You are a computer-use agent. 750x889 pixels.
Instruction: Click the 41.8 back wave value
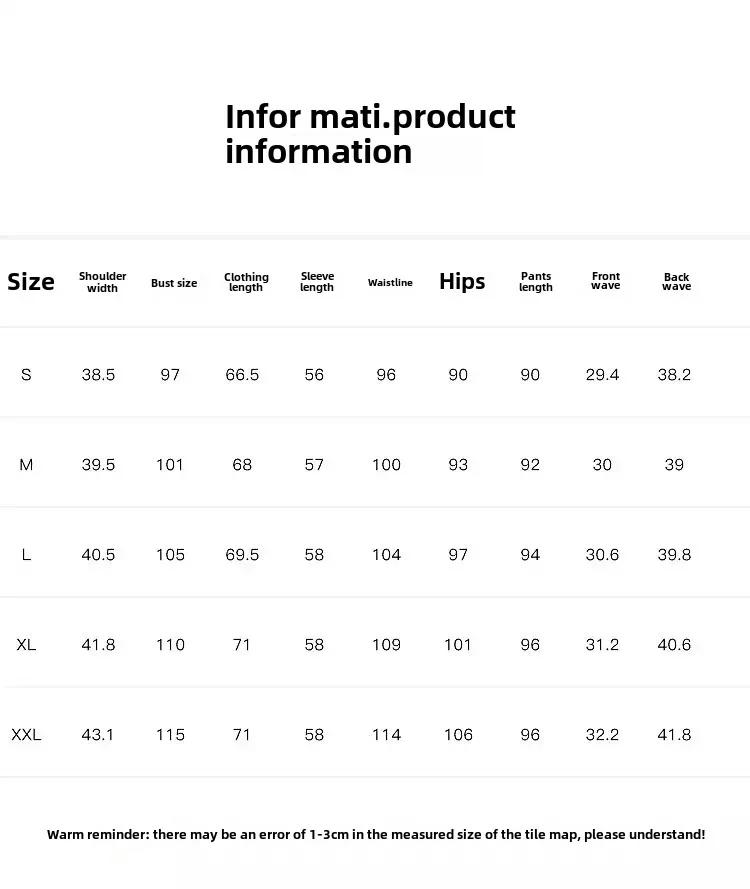(x=674, y=735)
